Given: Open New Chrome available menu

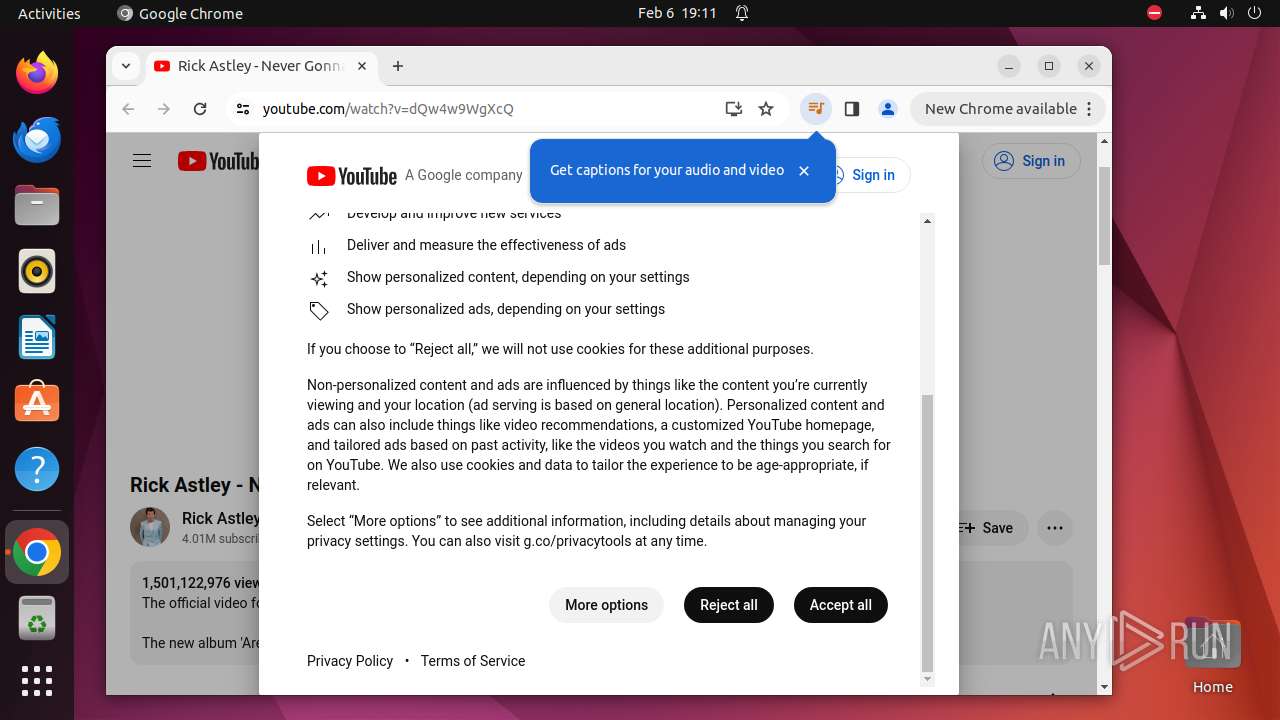Looking at the screenshot, I should click(x=1008, y=109).
